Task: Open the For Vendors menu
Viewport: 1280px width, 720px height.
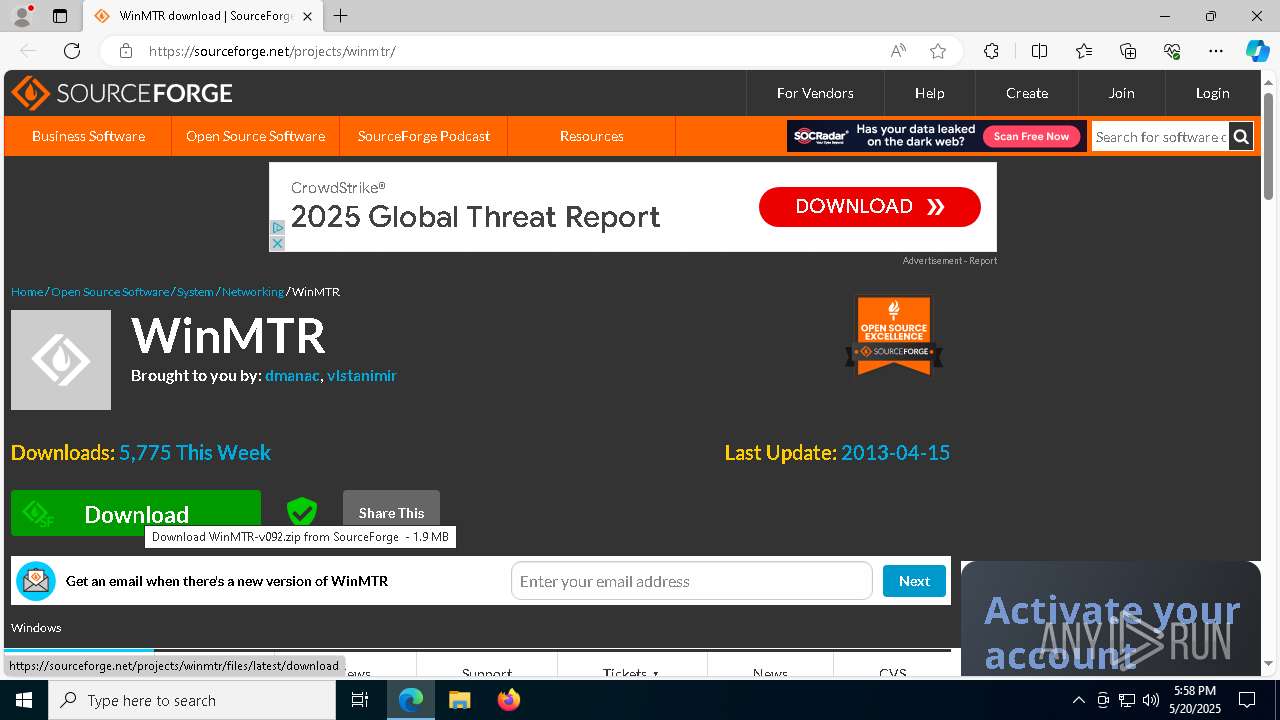Action: click(815, 93)
